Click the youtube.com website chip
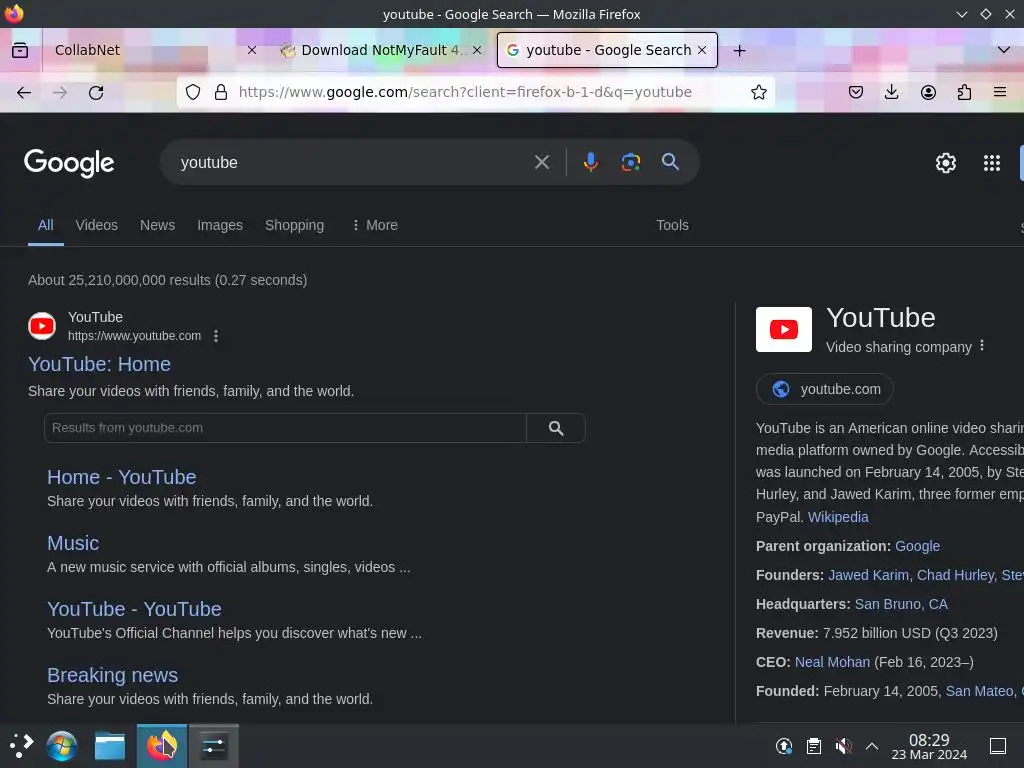The height and width of the screenshot is (768, 1024). pyautogui.click(x=824, y=389)
